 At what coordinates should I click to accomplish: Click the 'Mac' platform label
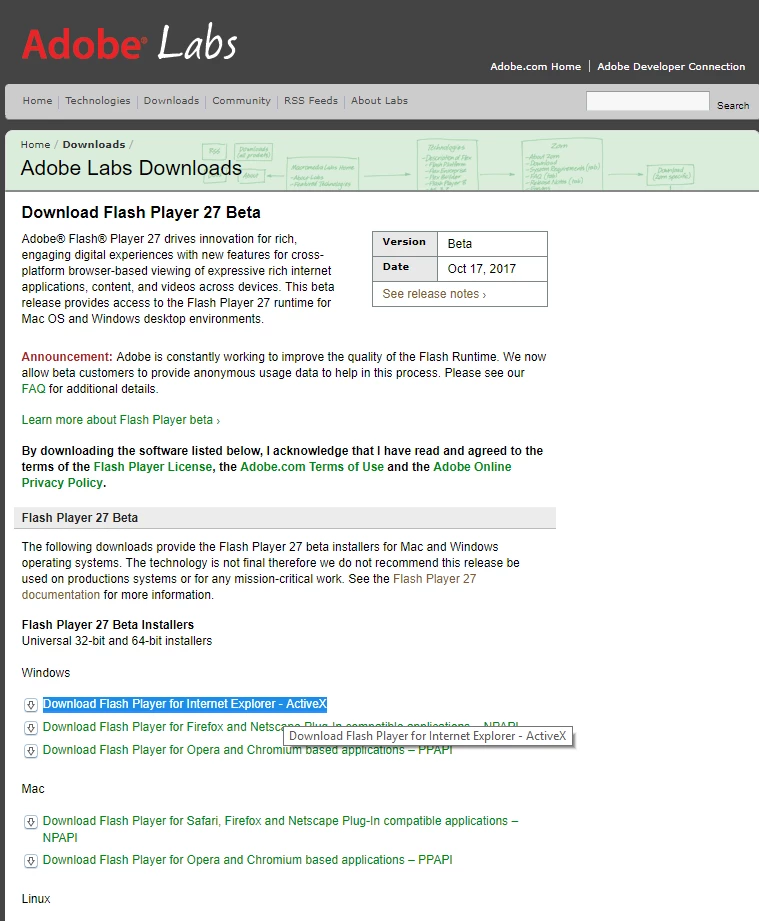33,789
